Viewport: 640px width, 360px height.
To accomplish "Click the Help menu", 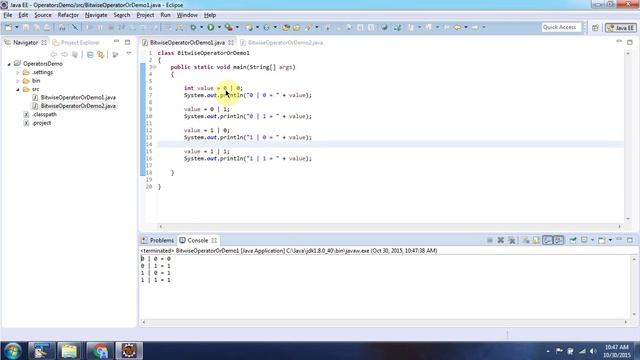I will 210,15.
